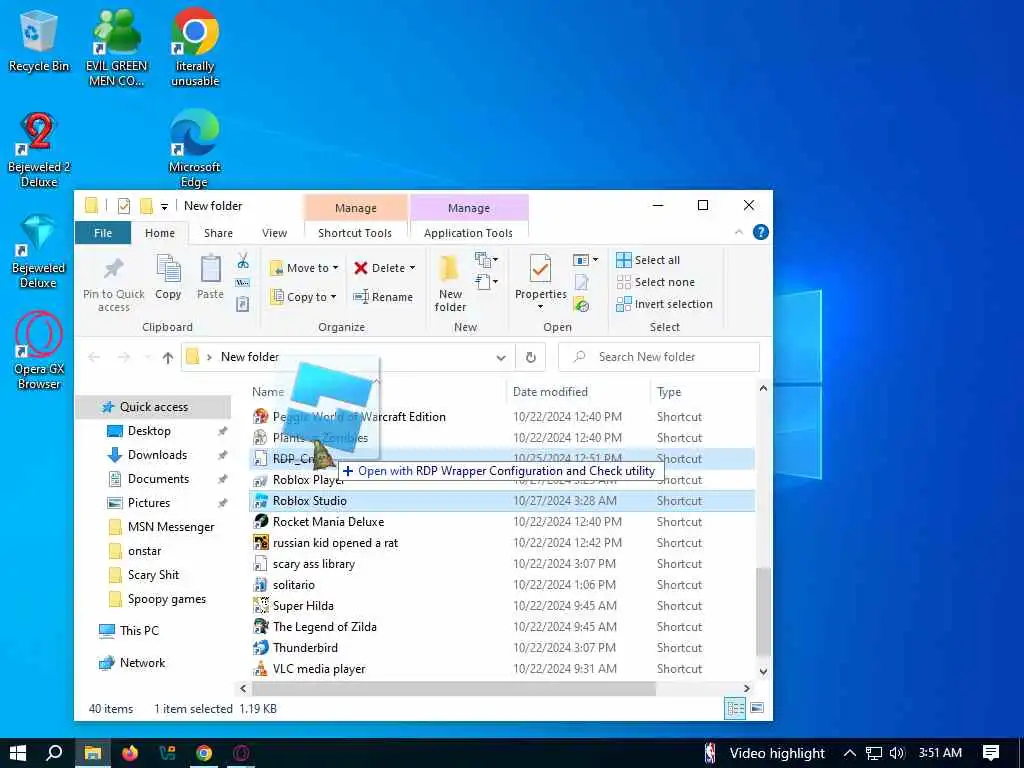The image size is (1024, 768).
Task: Click the taskbar Search magnifier
Action: coord(54,753)
